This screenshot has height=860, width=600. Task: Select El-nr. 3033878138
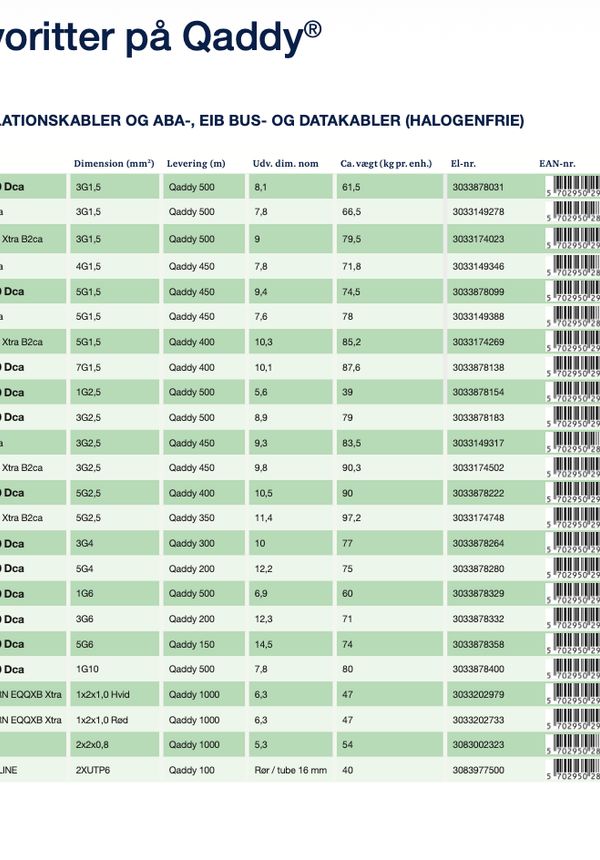click(478, 367)
